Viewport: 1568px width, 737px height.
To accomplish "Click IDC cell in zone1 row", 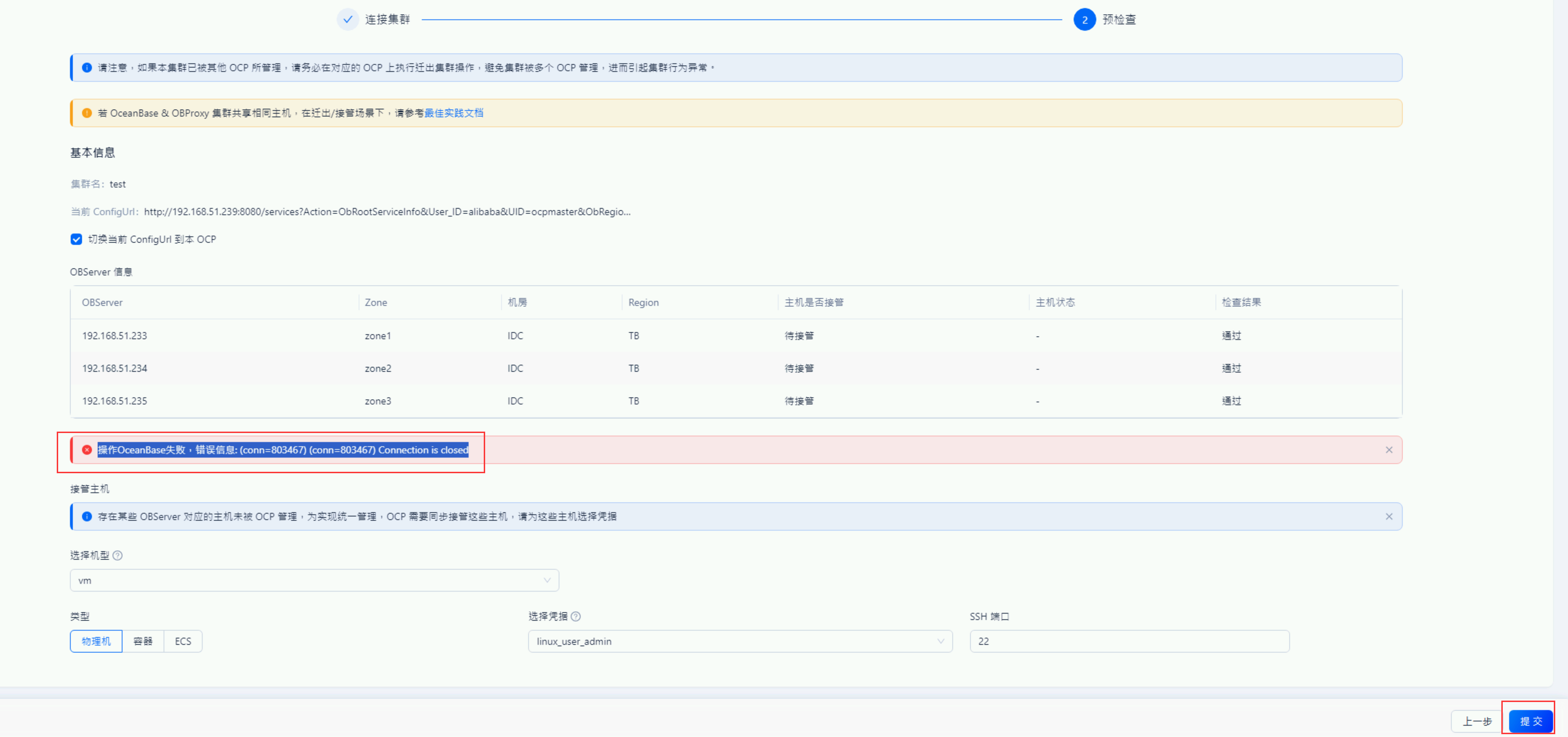I will point(515,335).
